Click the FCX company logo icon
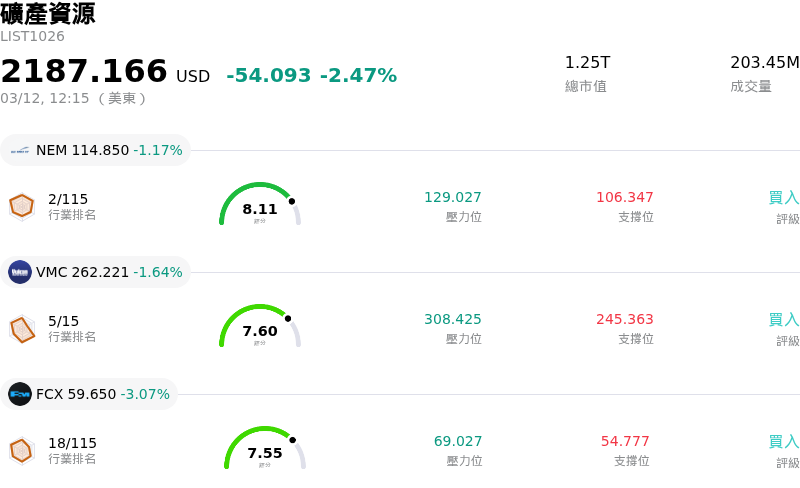Viewport: 800px width, 488px height. (20, 394)
